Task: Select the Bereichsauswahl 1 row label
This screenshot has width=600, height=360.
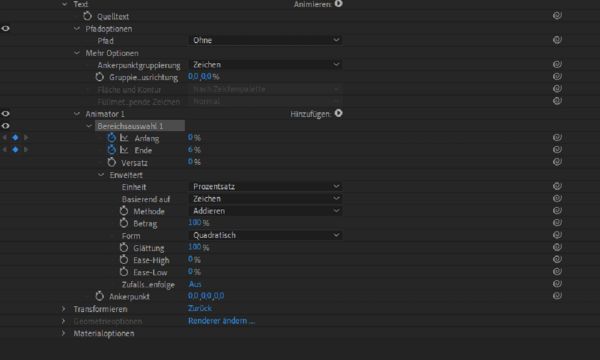Action: click(x=130, y=126)
